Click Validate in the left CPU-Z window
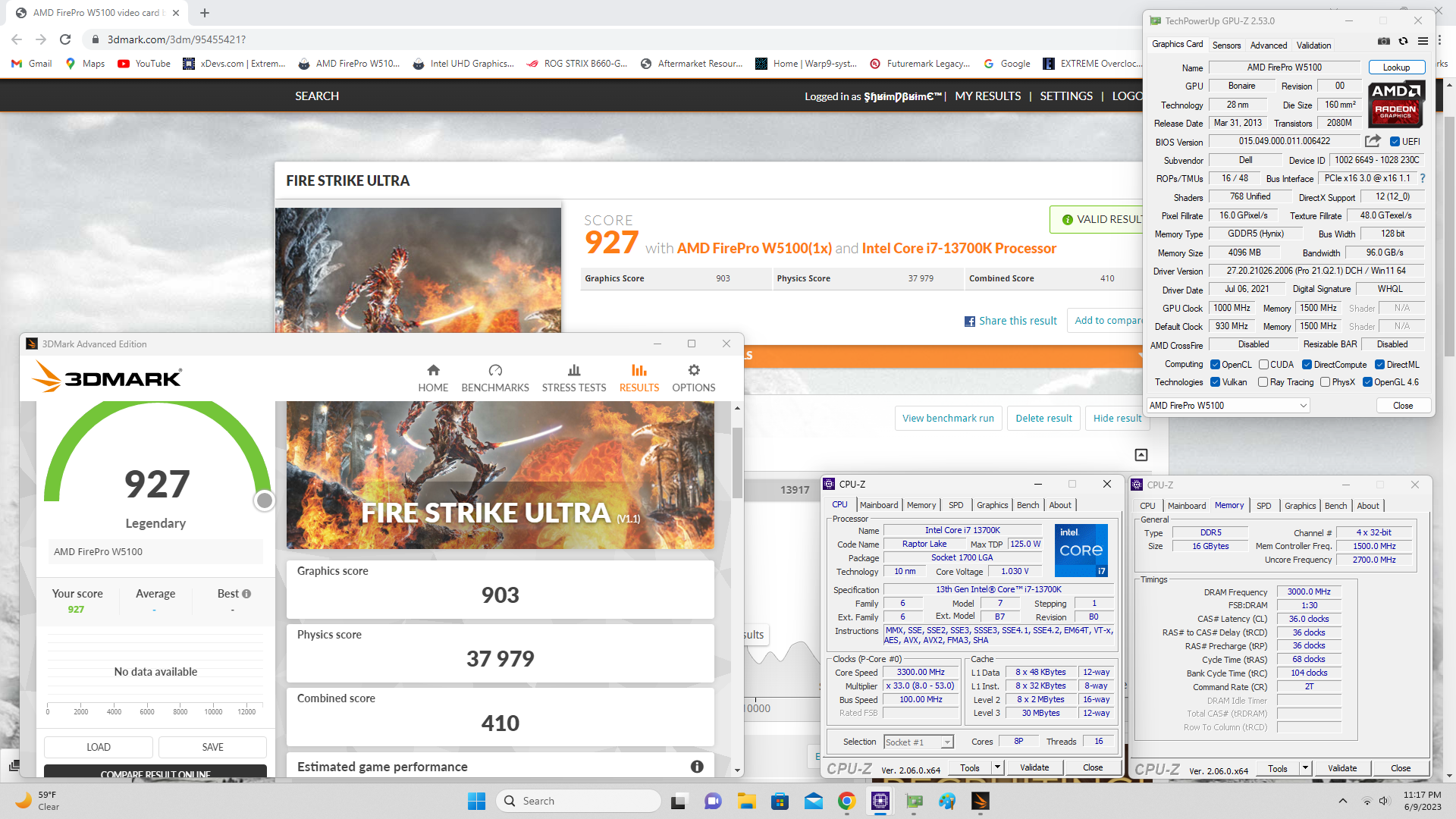The width and height of the screenshot is (1456, 819). click(x=1034, y=767)
